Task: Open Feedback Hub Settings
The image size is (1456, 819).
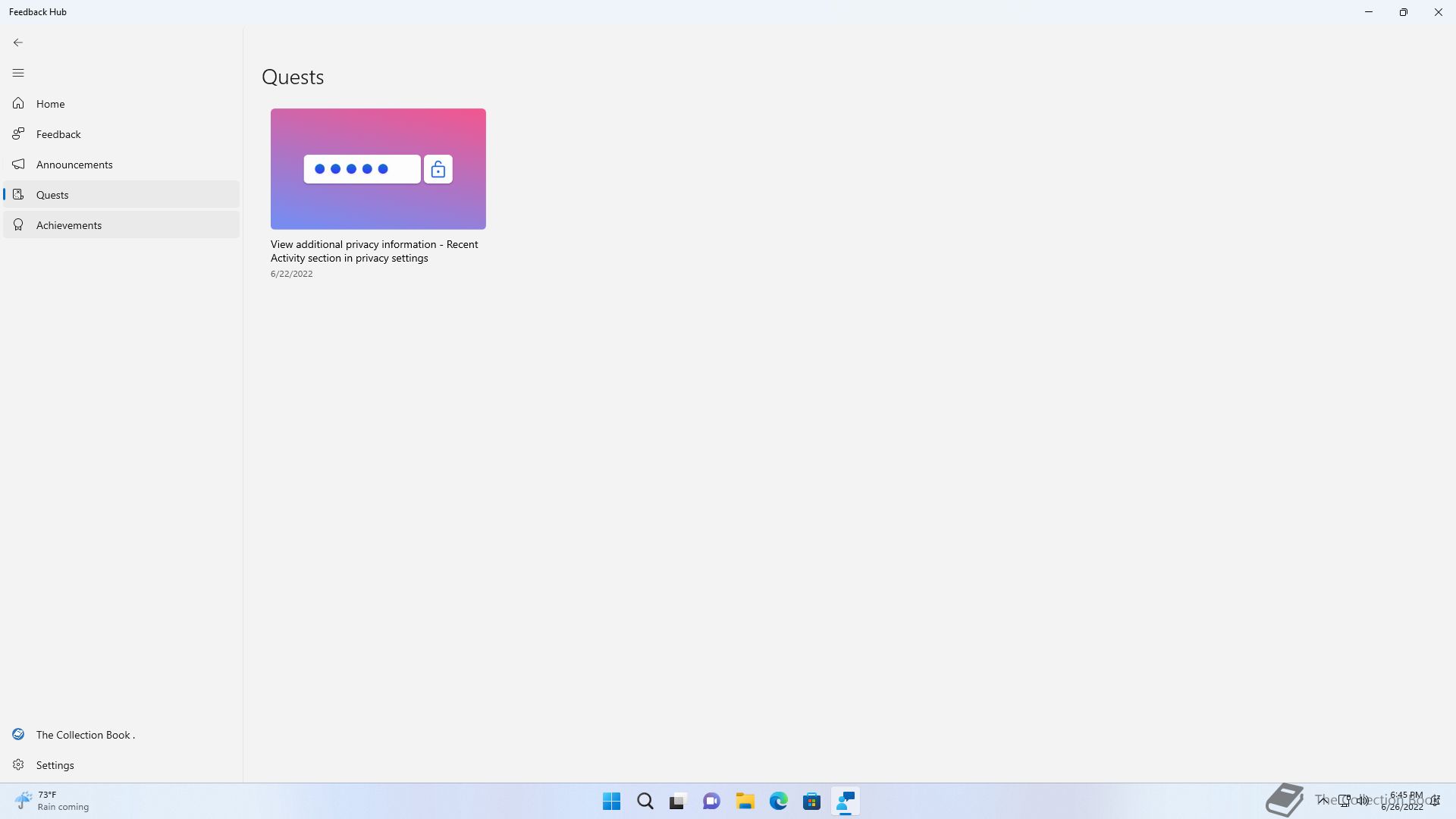Action: point(55,765)
